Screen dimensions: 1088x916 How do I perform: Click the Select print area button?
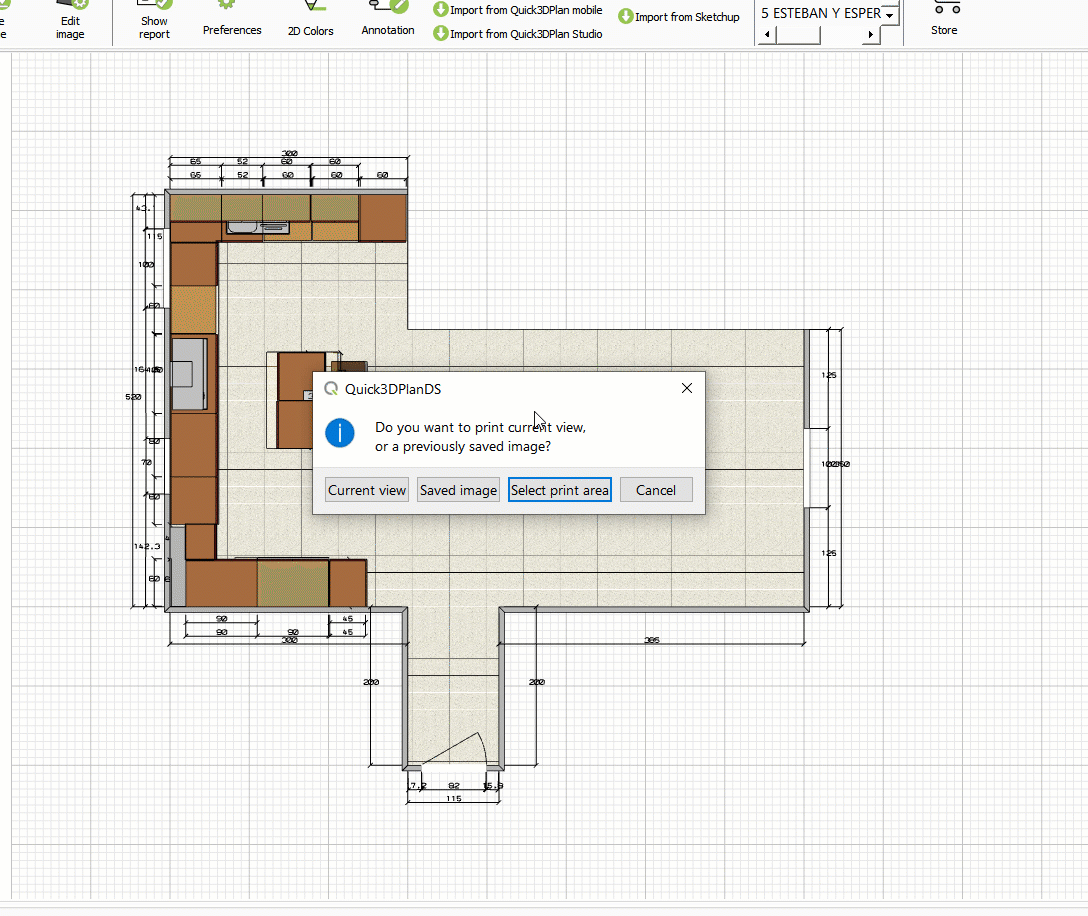coord(559,490)
